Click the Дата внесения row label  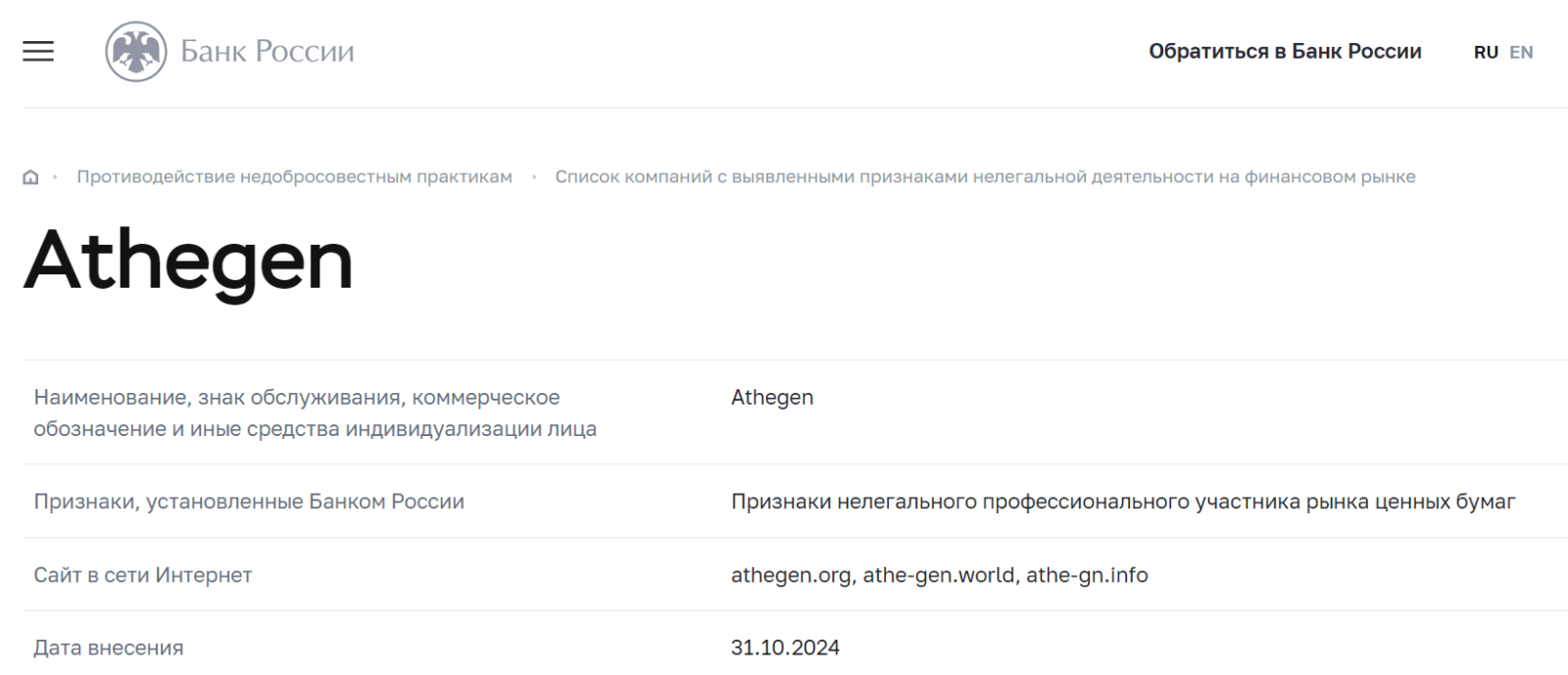[x=109, y=648]
